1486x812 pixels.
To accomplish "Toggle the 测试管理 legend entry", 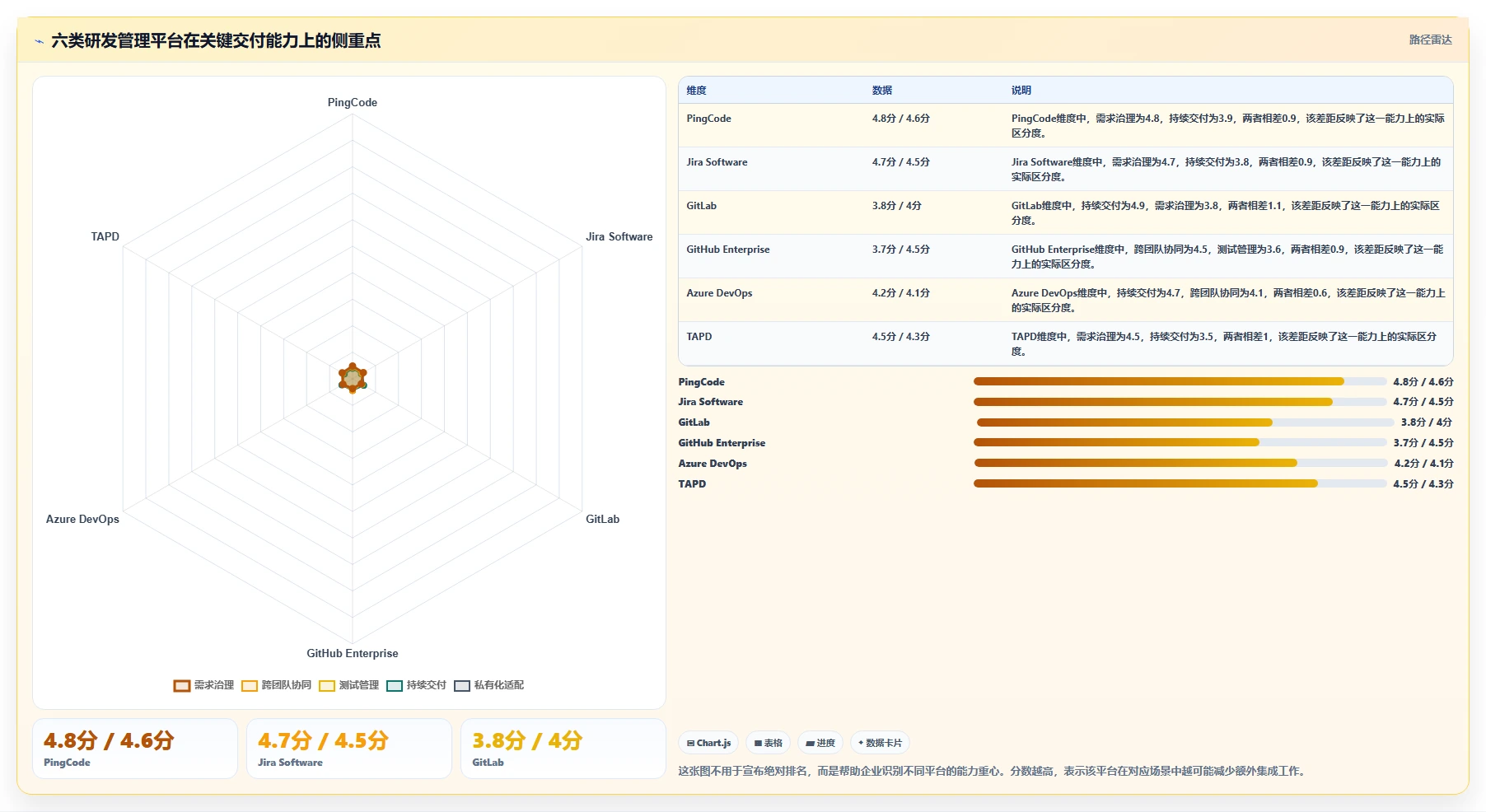I will (x=348, y=685).
